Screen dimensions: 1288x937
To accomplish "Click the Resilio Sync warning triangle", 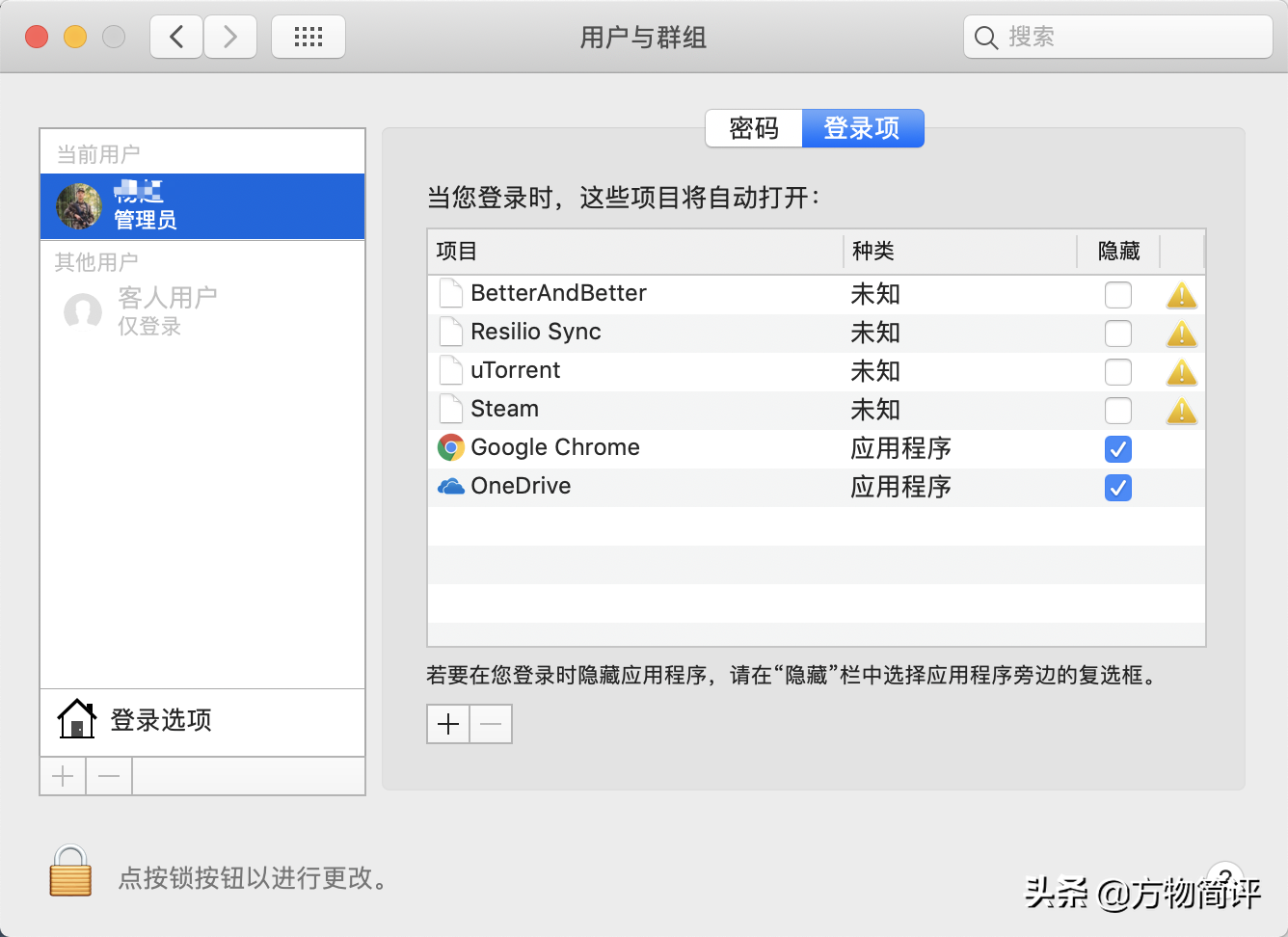I will 1181,334.
